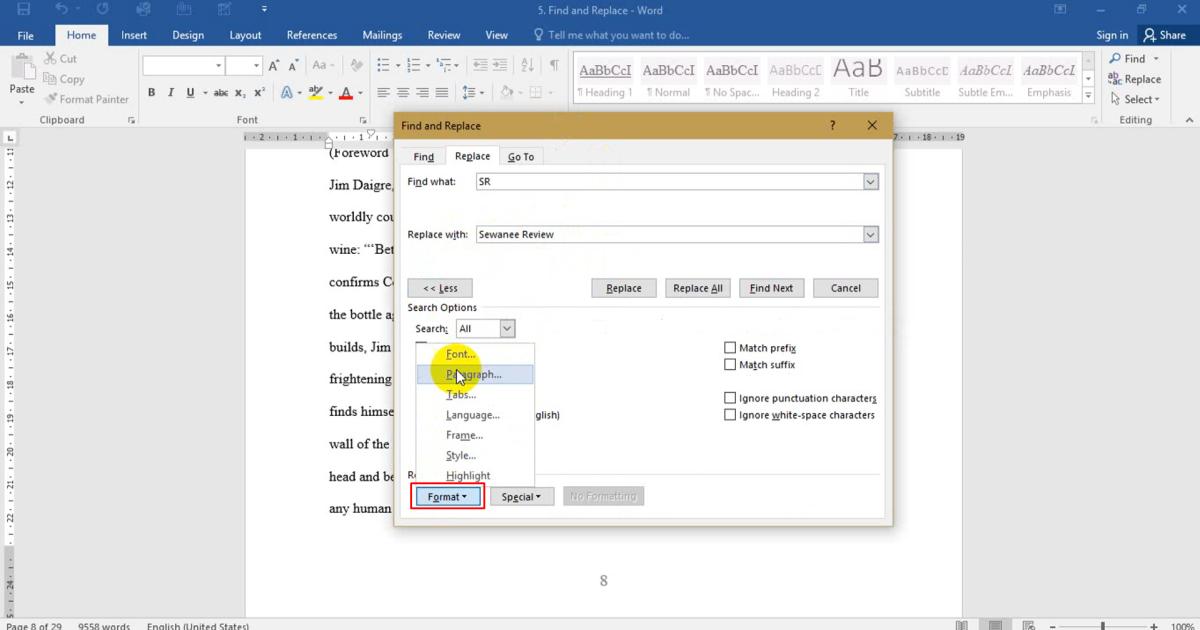Click the Paste icon in Clipboard group
The height and width of the screenshot is (630, 1200).
coord(22,76)
